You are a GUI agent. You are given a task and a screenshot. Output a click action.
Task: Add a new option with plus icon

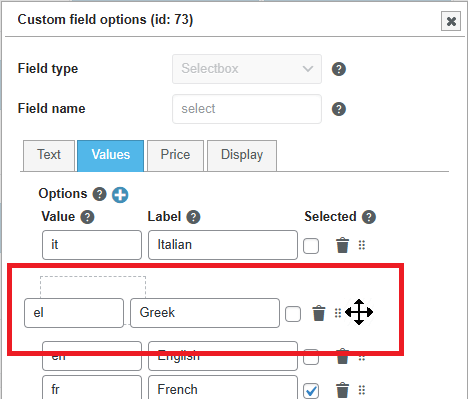pyautogui.click(x=120, y=195)
